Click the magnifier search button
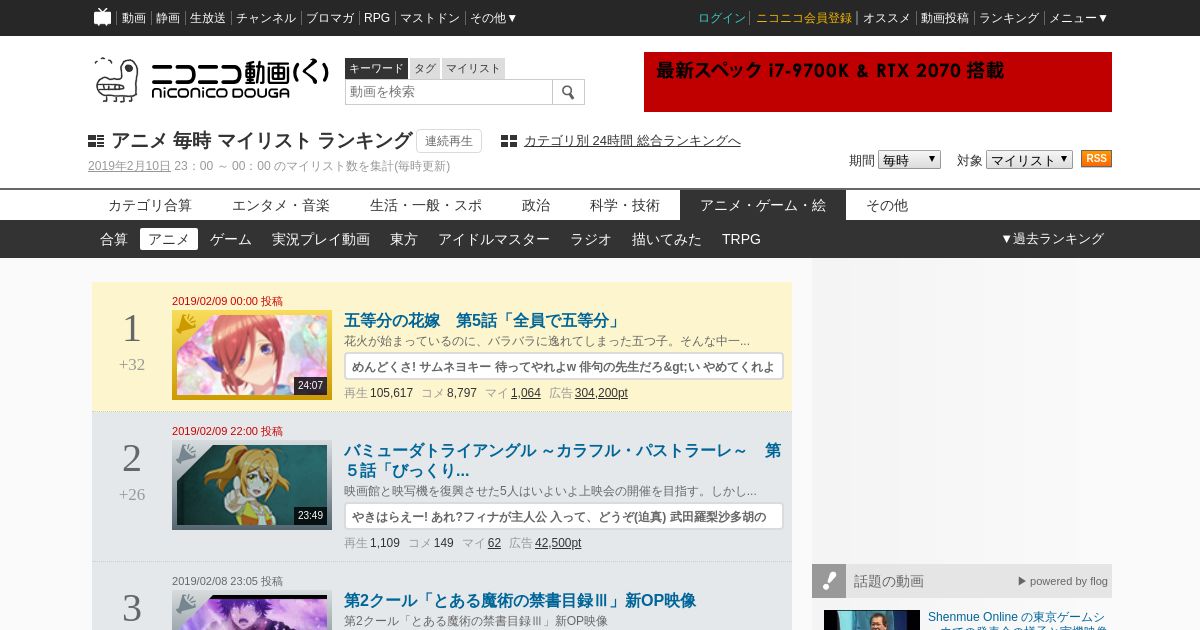Screen dimensions: 1200x630 point(568,92)
